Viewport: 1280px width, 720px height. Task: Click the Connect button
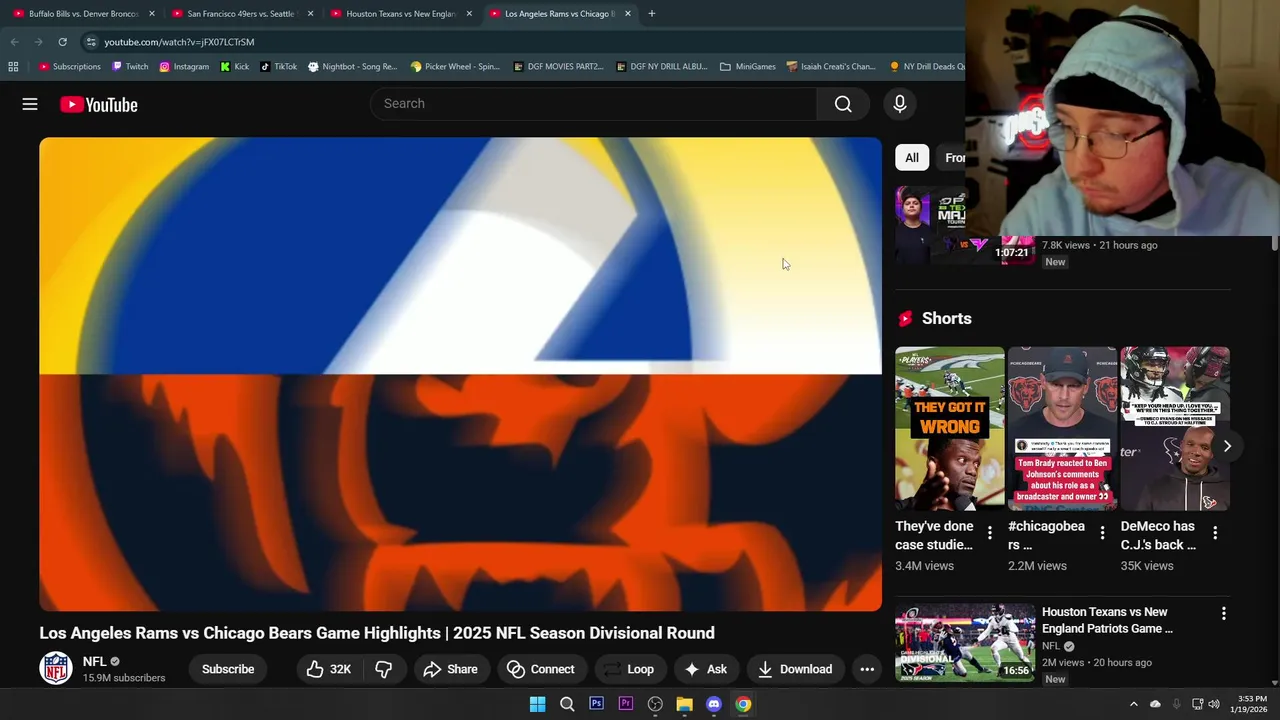[x=540, y=669]
